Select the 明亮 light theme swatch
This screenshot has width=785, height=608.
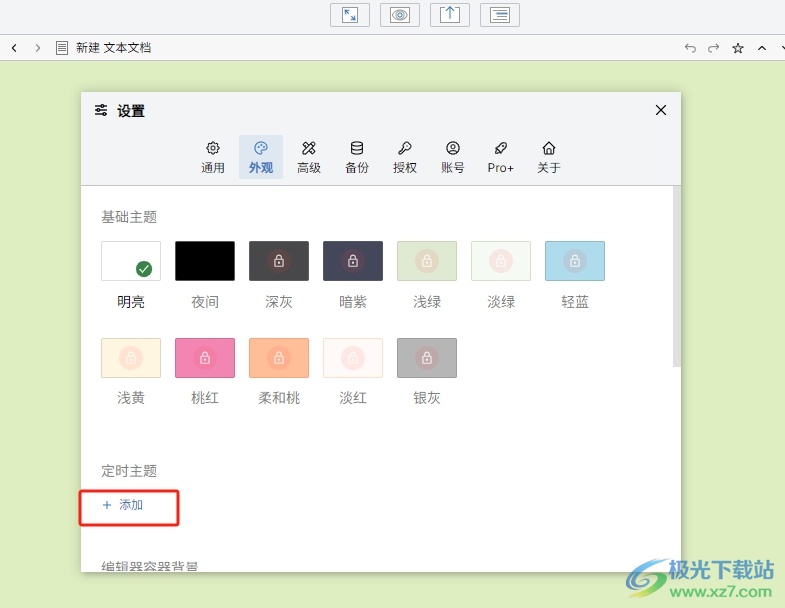[131, 261]
